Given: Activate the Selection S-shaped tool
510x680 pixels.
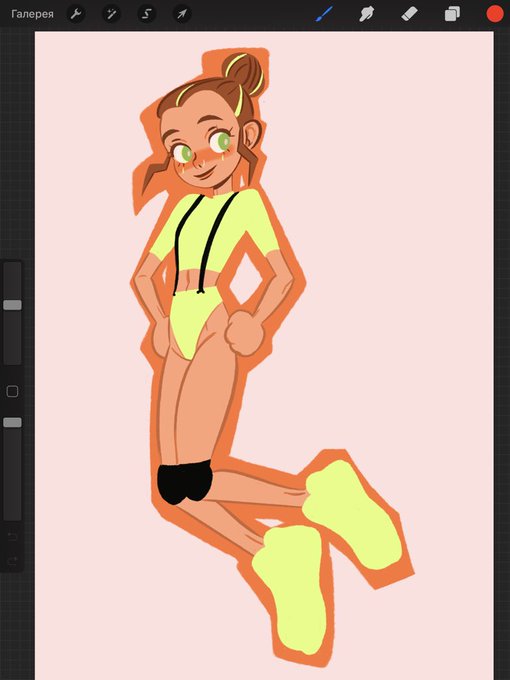Looking at the screenshot, I should click(147, 14).
